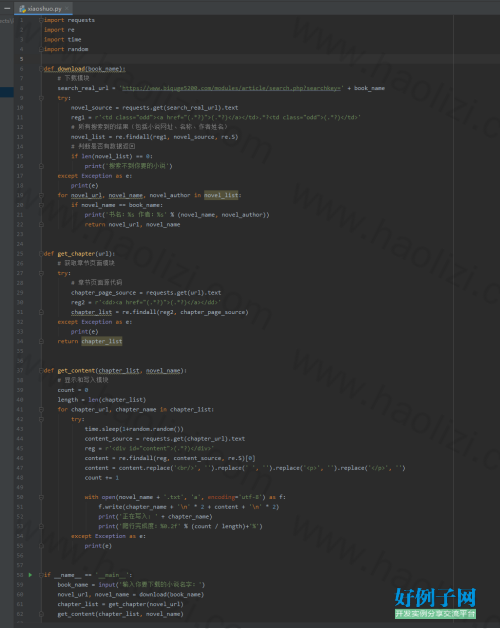Collapse the import block fold marker at line 1
This screenshot has width=500, height=629.
click(41, 20)
